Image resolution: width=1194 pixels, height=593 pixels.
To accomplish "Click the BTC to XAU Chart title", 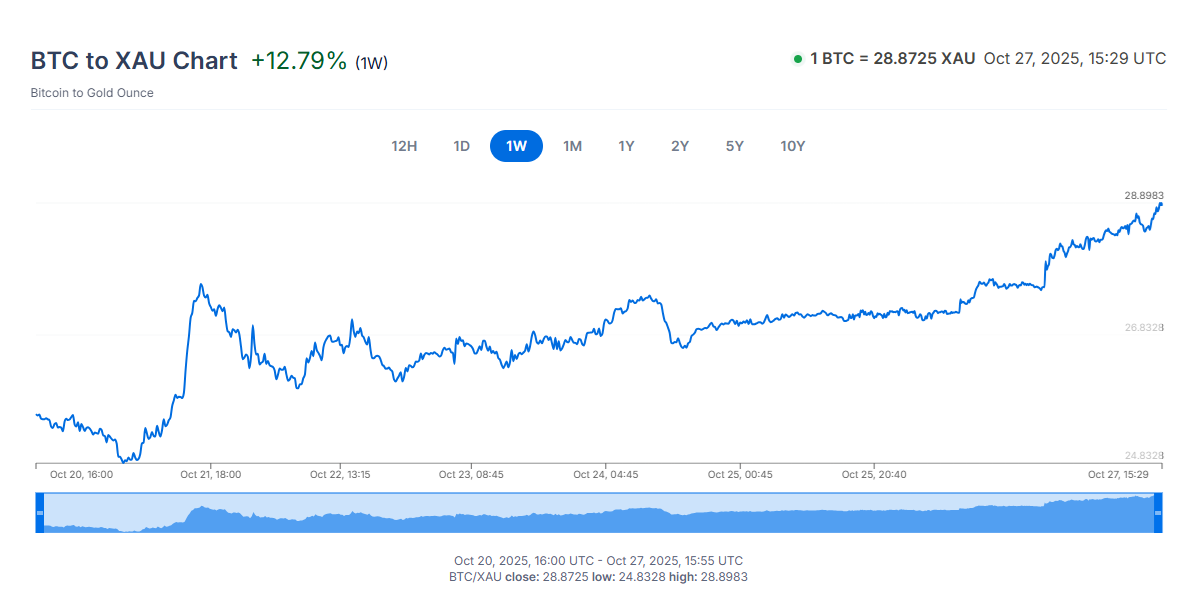I will [134, 60].
